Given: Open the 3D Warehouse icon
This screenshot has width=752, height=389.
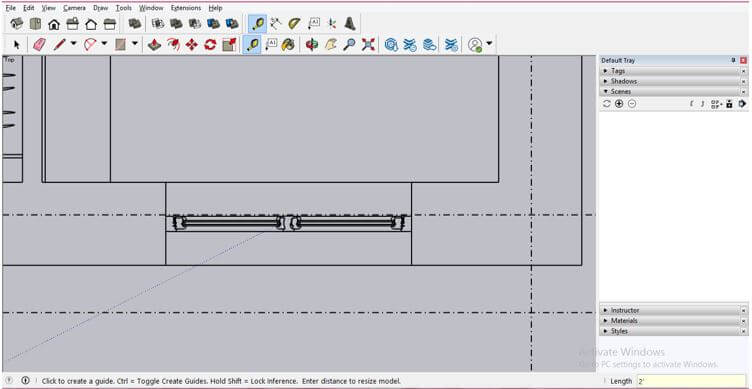Looking at the screenshot, I should pyautogui.click(x=391, y=45).
